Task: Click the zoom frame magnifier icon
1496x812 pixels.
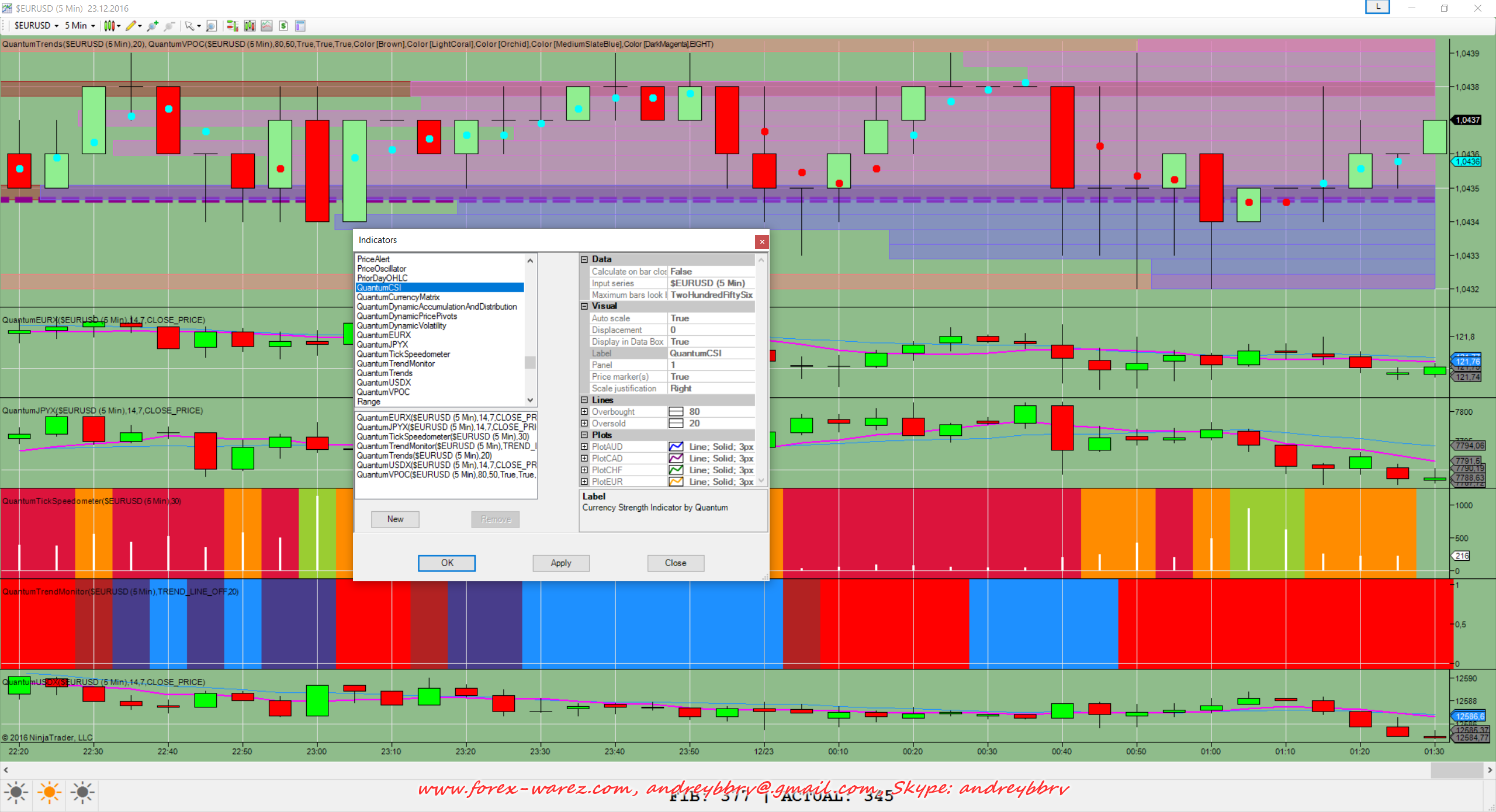Action: click(x=212, y=26)
